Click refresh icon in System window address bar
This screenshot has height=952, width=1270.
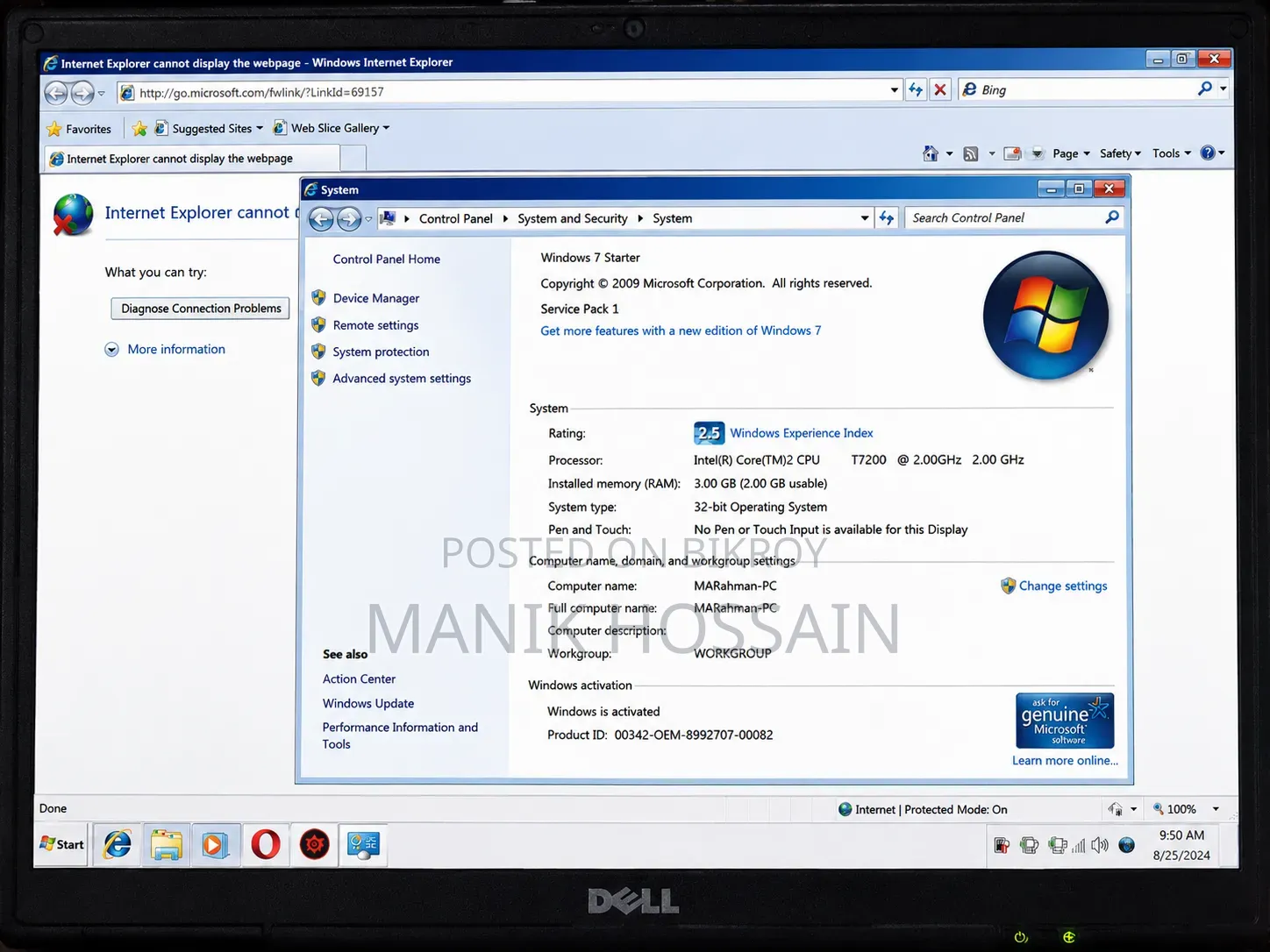point(887,218)
